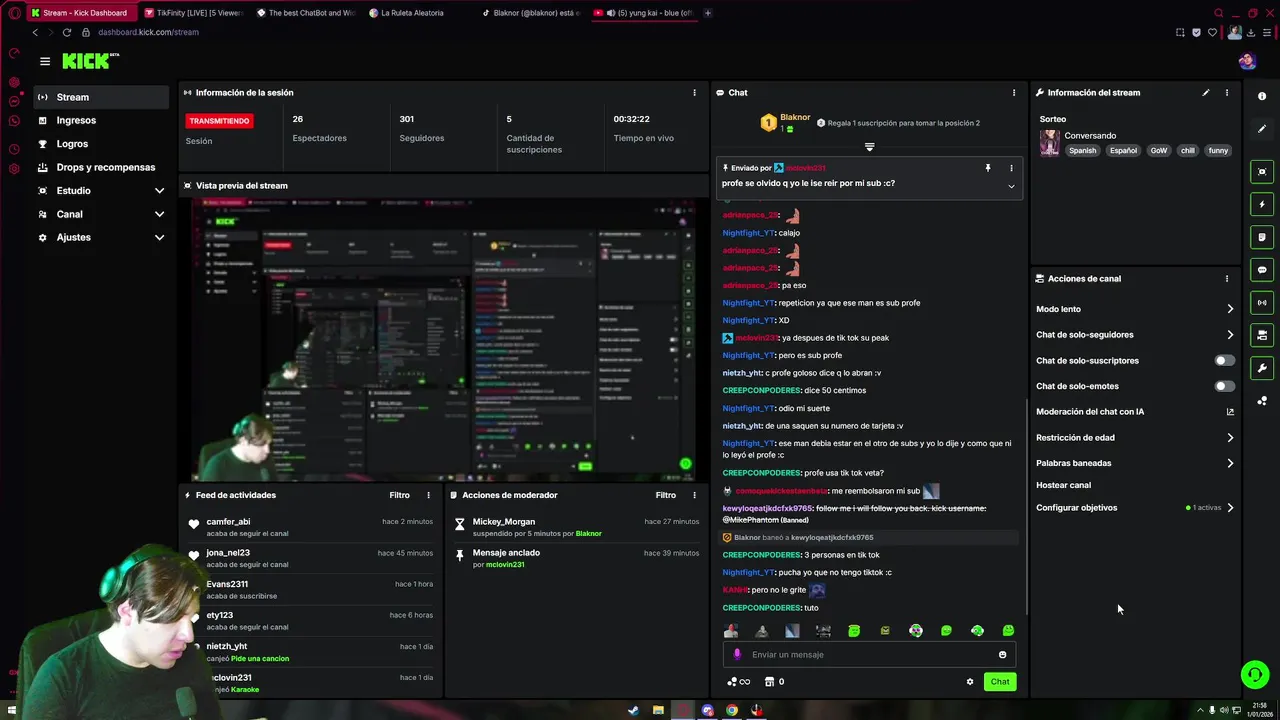
Task: Open moderación del chat con IA external link
Action: pos(1230,412)
